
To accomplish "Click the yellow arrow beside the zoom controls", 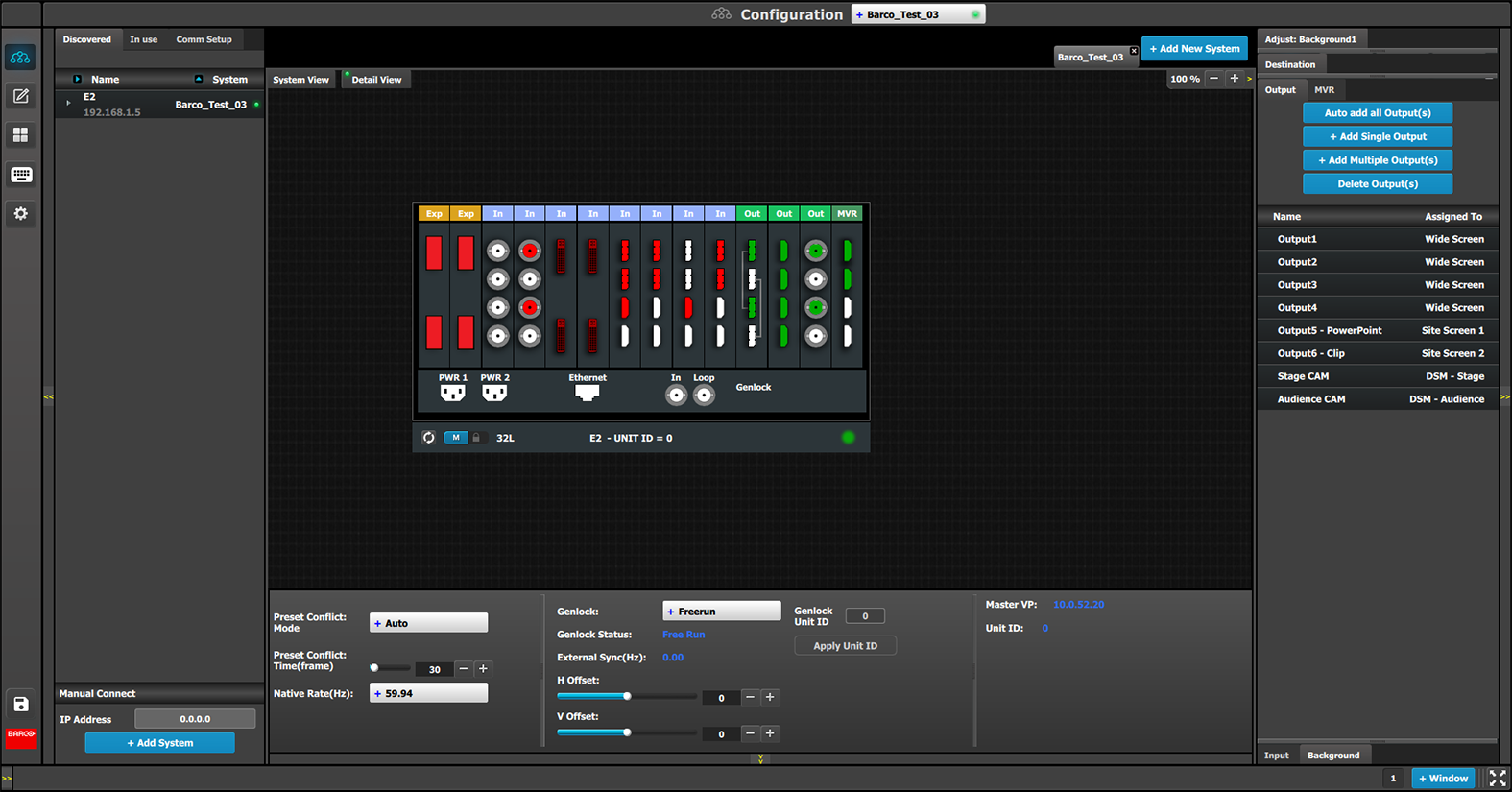I will coord(1249,79).
